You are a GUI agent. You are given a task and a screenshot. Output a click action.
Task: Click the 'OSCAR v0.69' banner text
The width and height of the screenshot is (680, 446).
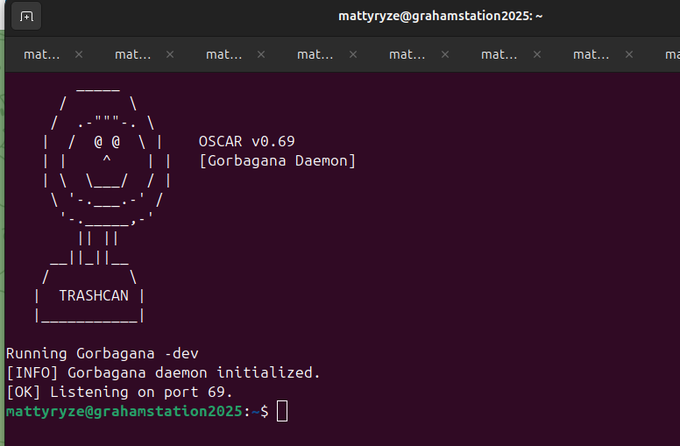pyautogui.click(x=247, y=141)
